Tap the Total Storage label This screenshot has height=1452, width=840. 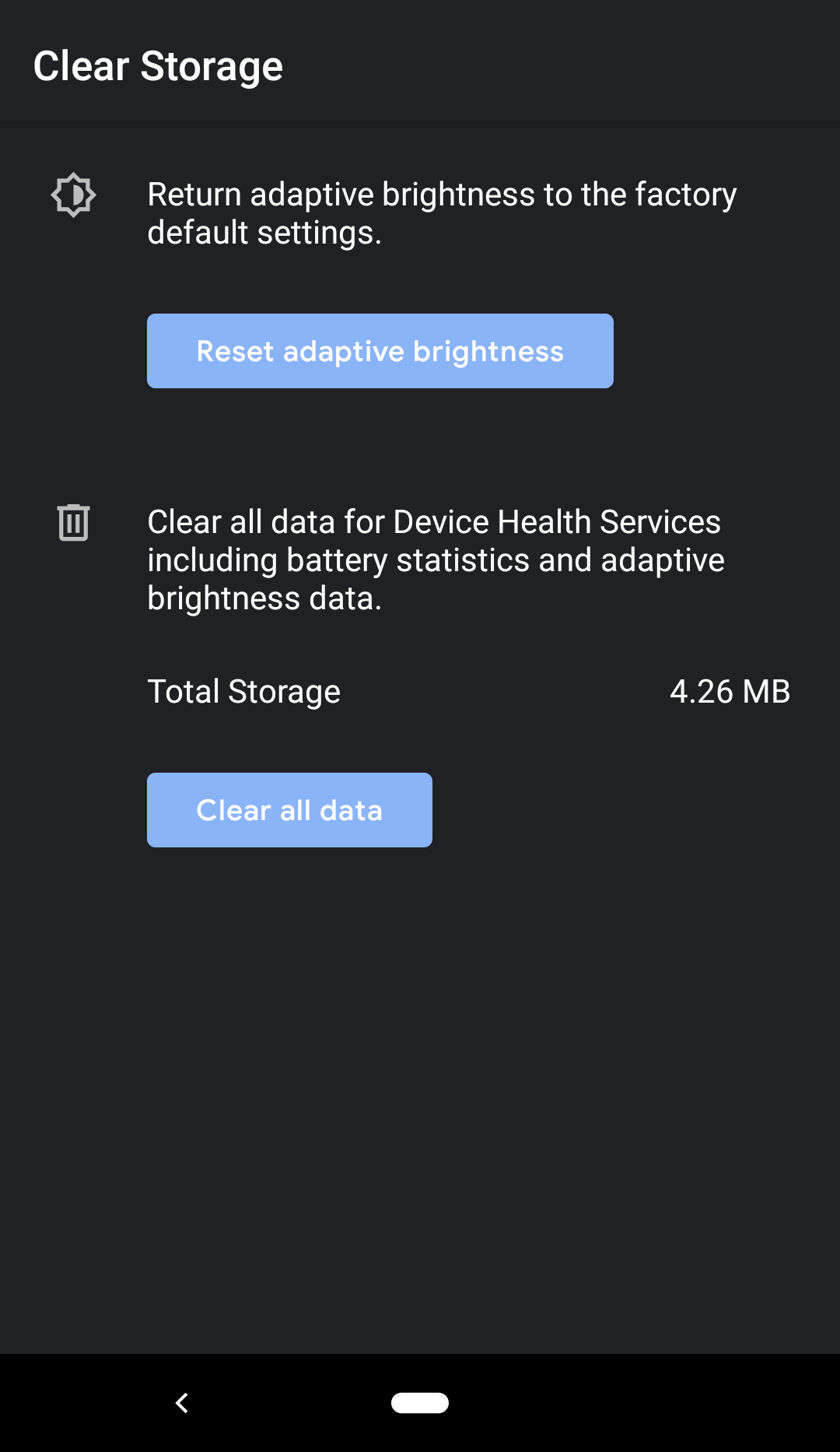pos(244,692)
